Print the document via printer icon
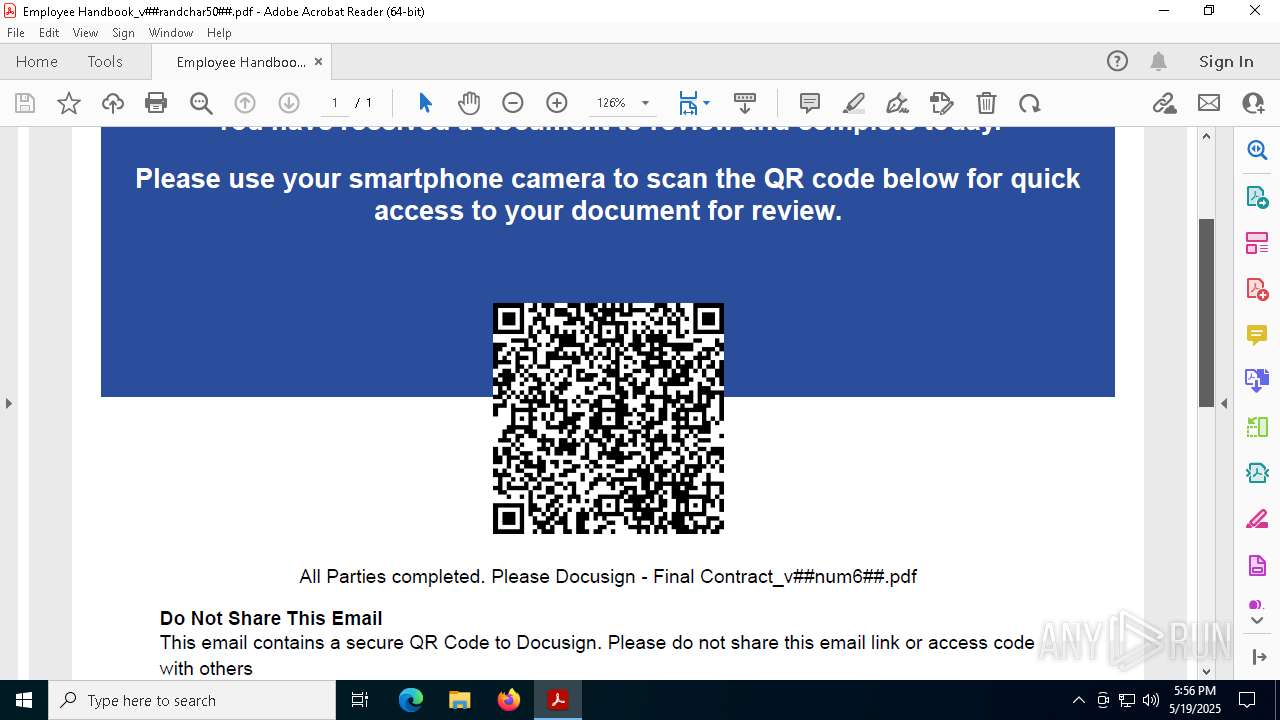The height and width of the screenshot is (720, 1280). point(156,103)
